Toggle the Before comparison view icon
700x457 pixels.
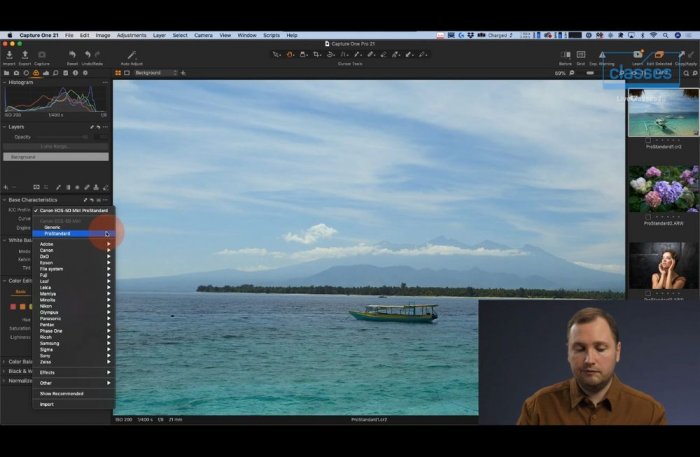point(566,55)
